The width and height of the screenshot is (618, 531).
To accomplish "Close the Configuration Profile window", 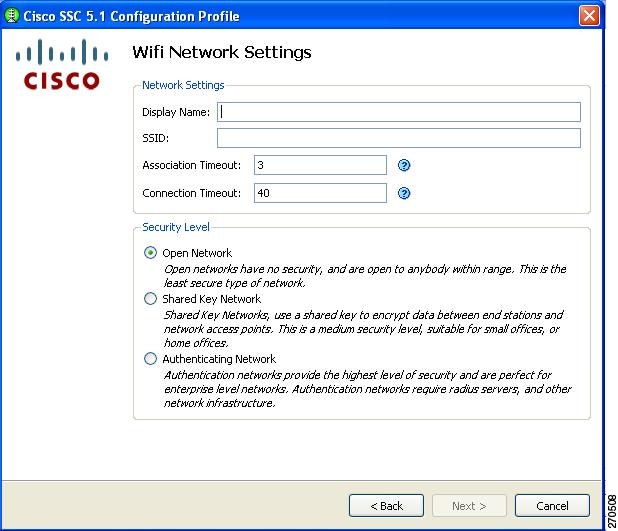I will [x=589, y=16].
